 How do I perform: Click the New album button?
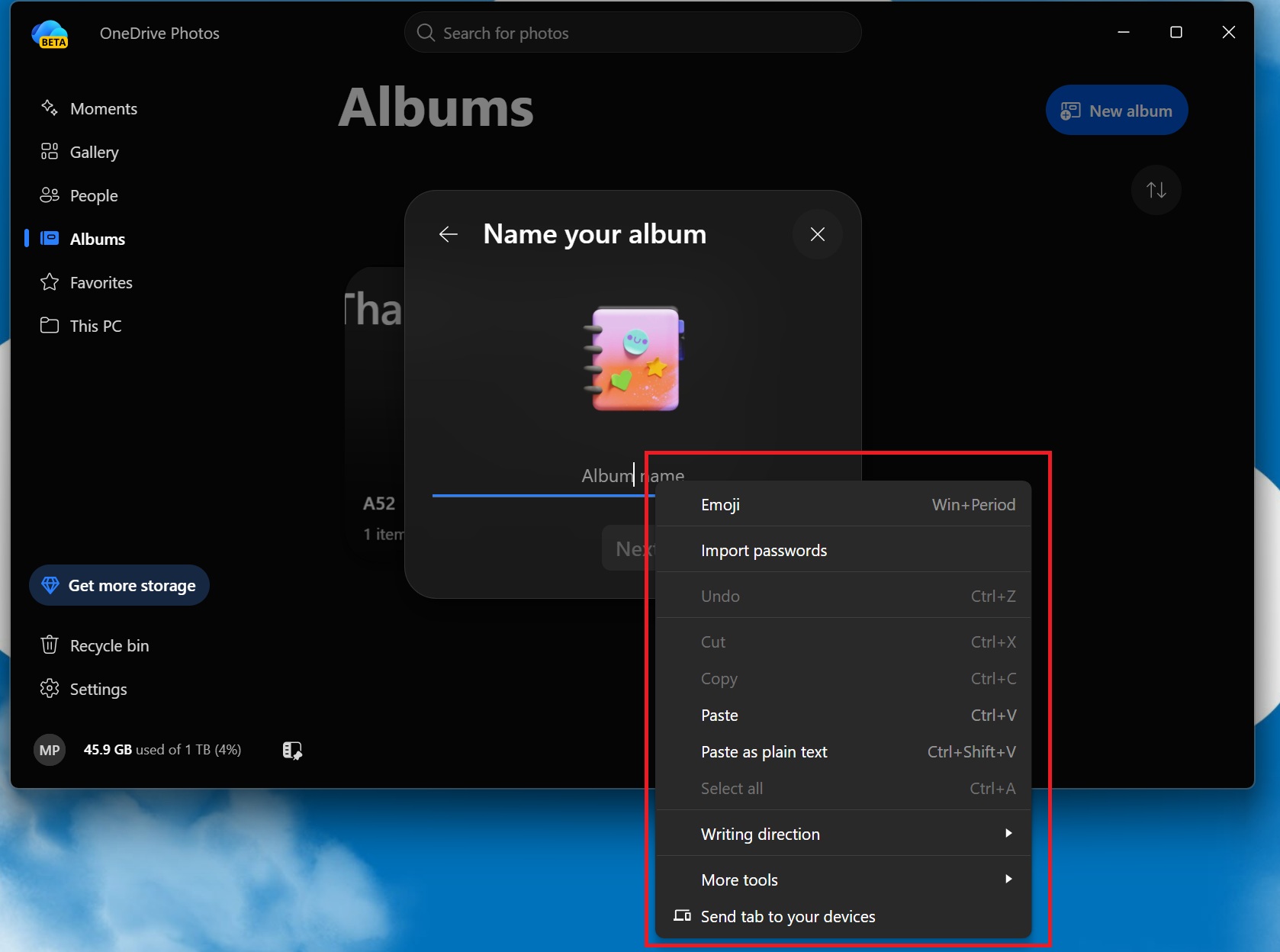[1117, 110]
